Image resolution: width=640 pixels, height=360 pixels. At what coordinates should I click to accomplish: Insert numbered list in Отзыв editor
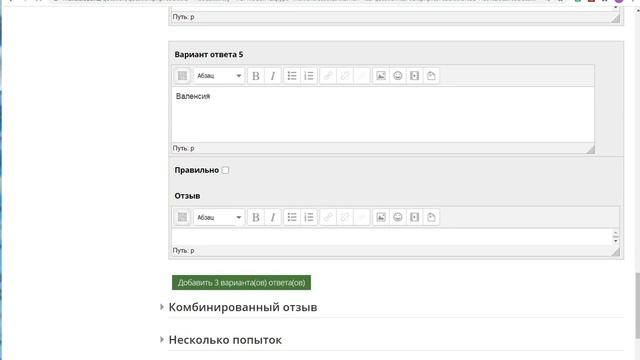point(309,217)
